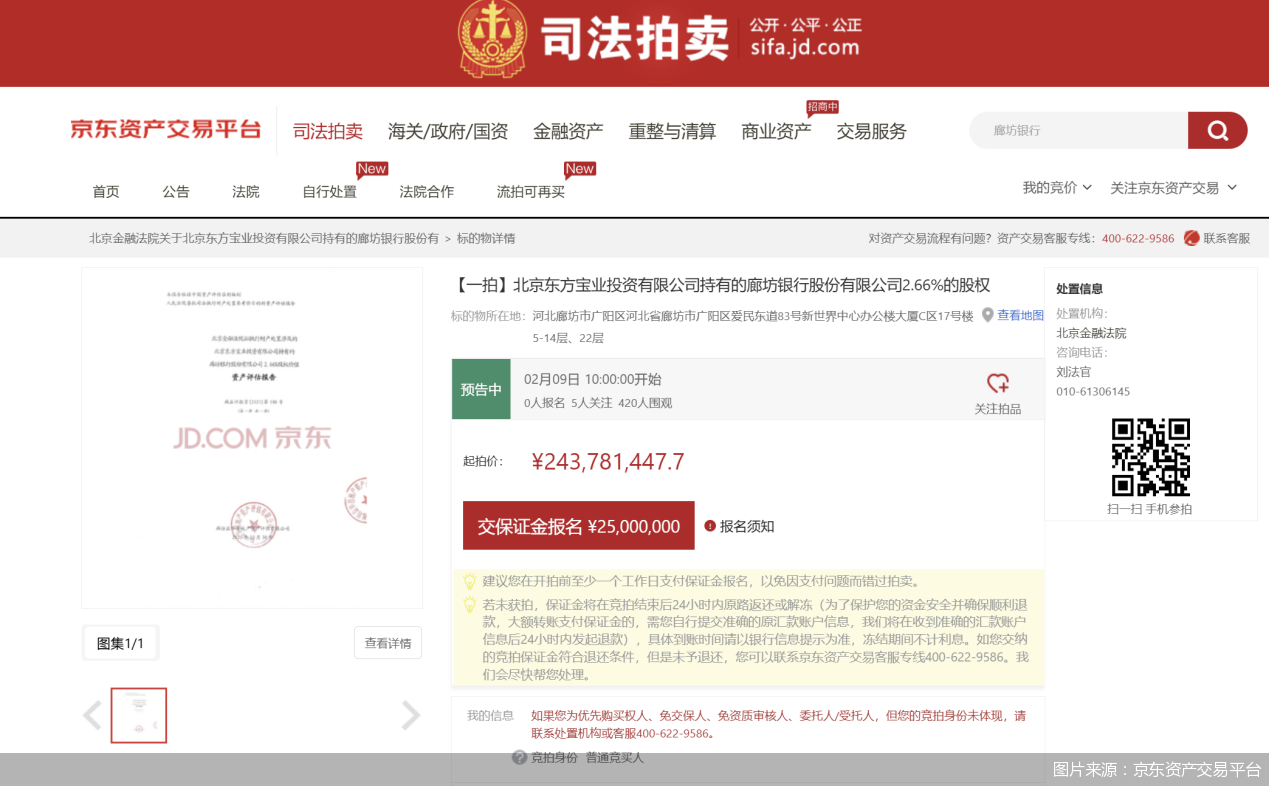Open 查看地图 to view location
1269x786 pixels.
pos(1020,315)
